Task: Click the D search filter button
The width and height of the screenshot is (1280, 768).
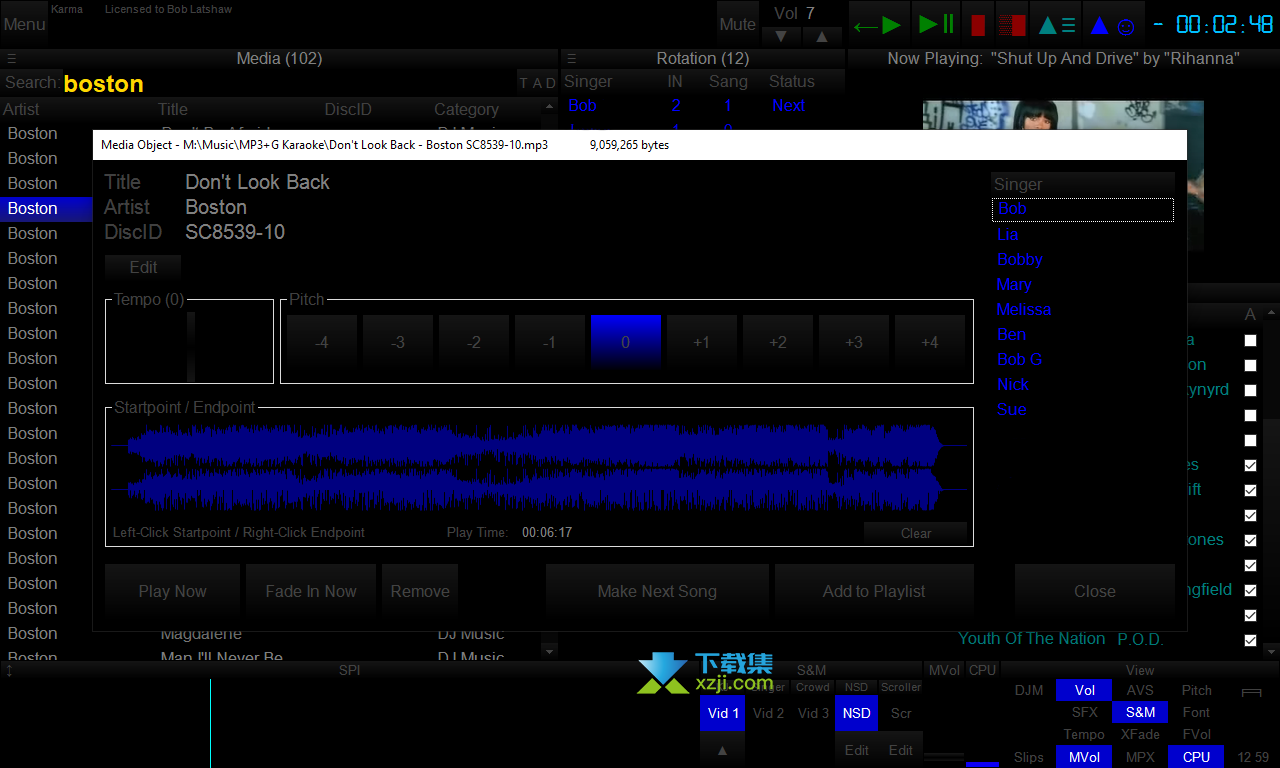Action: pyautogui.click(x=550, y=83)
